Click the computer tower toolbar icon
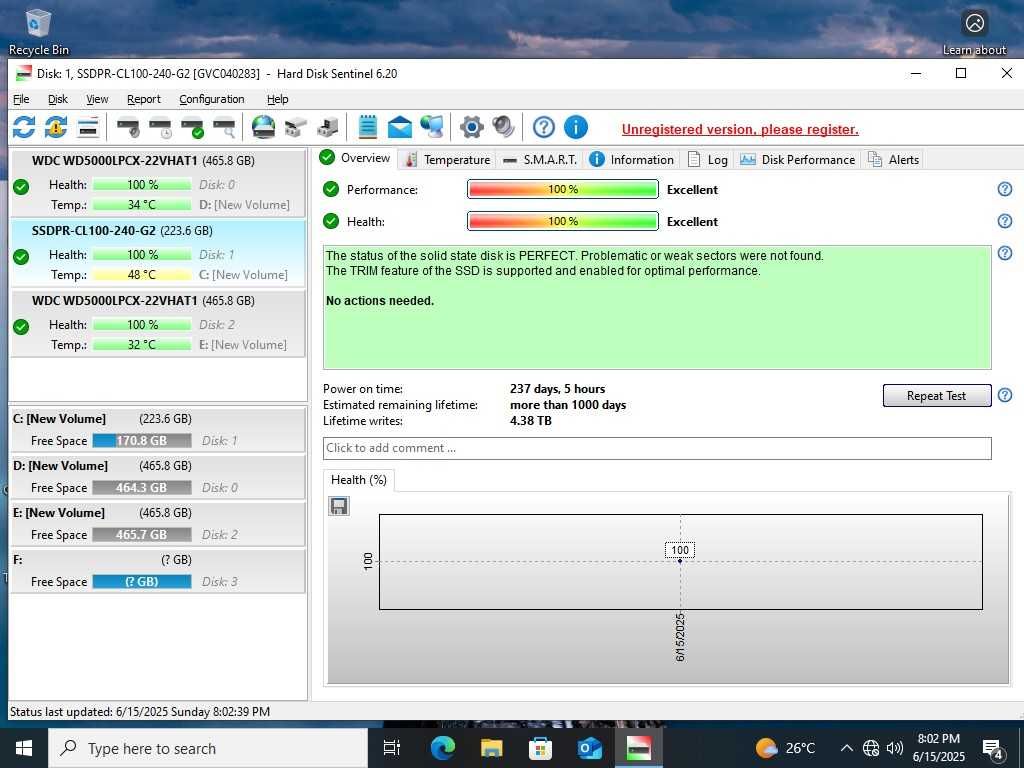This screenshot has width=1024, height=768. point(327,127)
